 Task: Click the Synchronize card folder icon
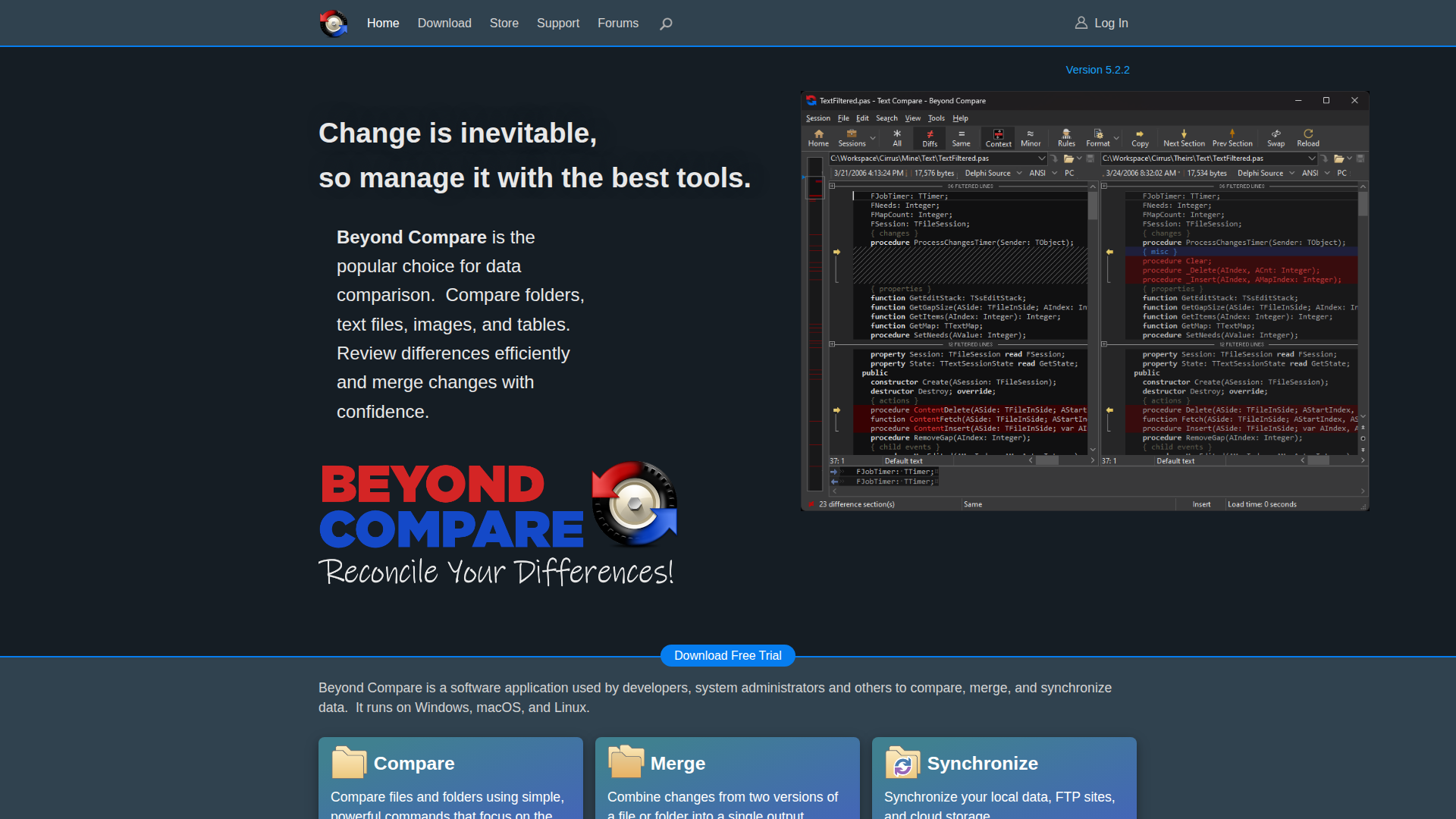(902, 762)
